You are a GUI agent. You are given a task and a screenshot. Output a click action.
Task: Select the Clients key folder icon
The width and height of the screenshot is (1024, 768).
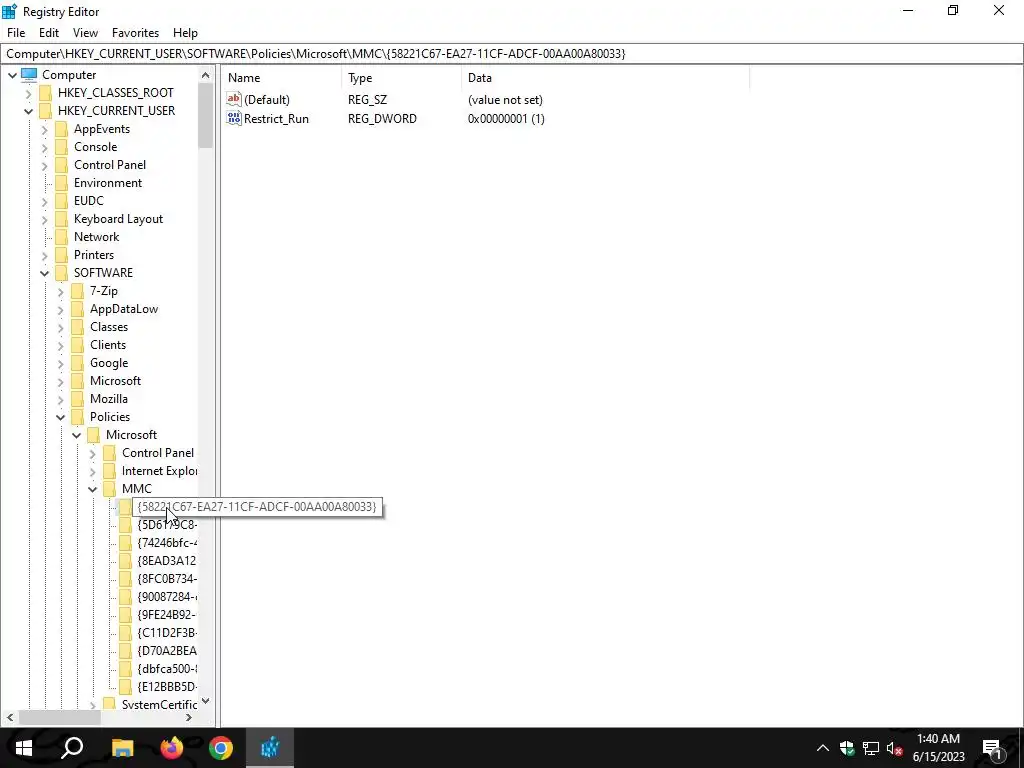pos(78,345)
